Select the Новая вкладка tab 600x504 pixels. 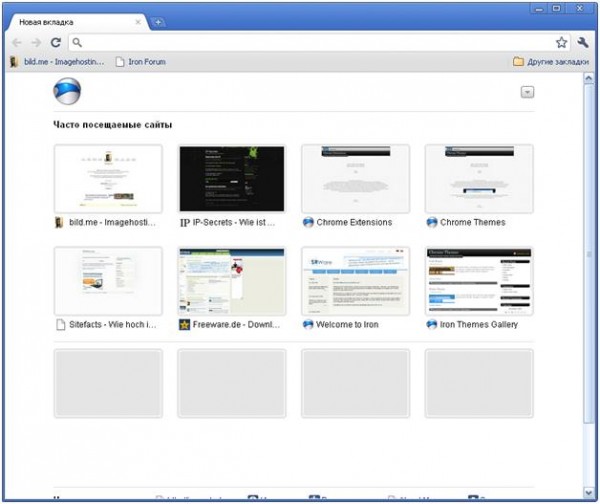77,22
